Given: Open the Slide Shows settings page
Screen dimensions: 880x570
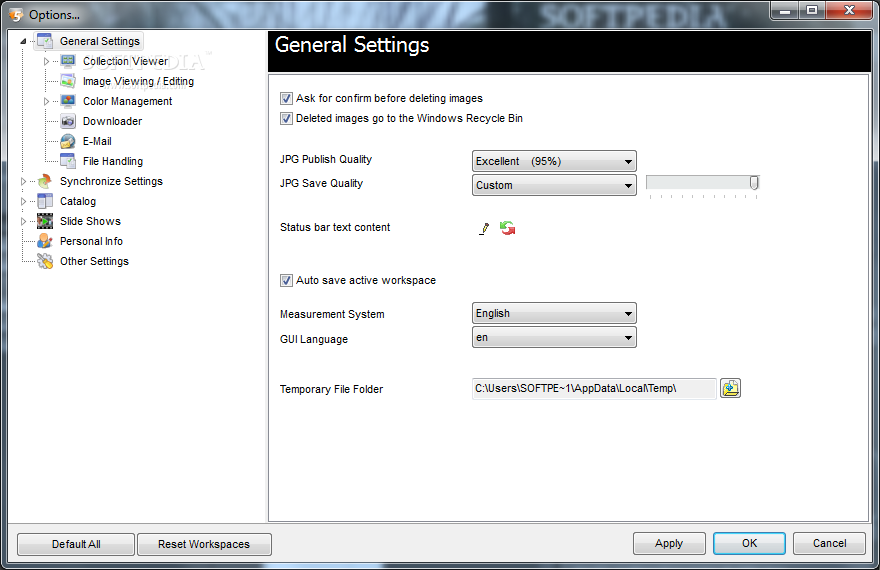Looking at the screenshot, I should 90,221.
